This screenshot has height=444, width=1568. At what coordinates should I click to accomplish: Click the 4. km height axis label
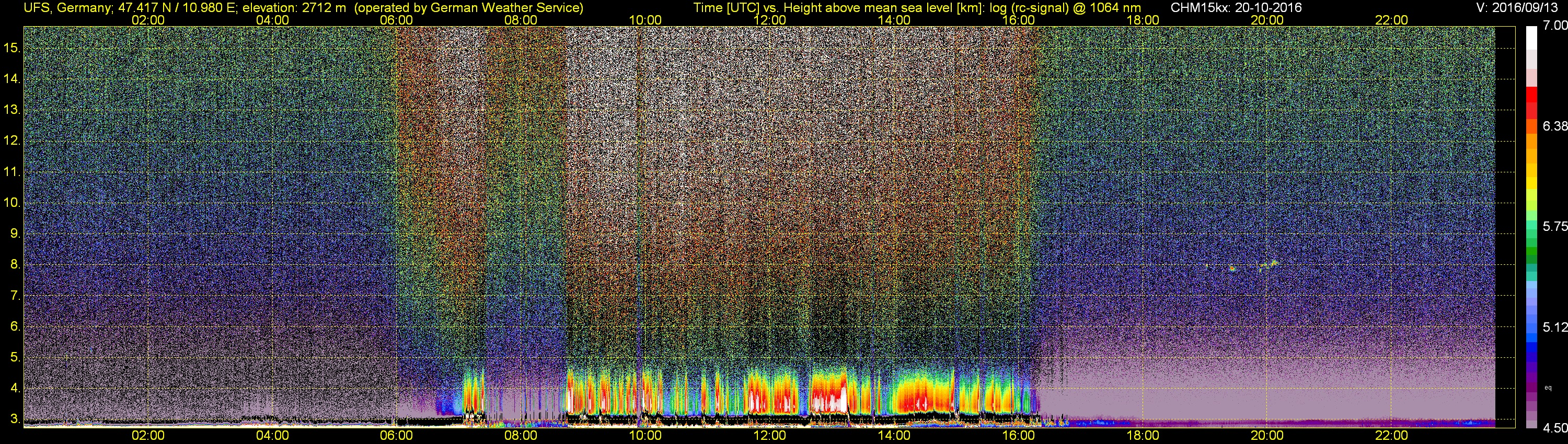pos(15,388)
